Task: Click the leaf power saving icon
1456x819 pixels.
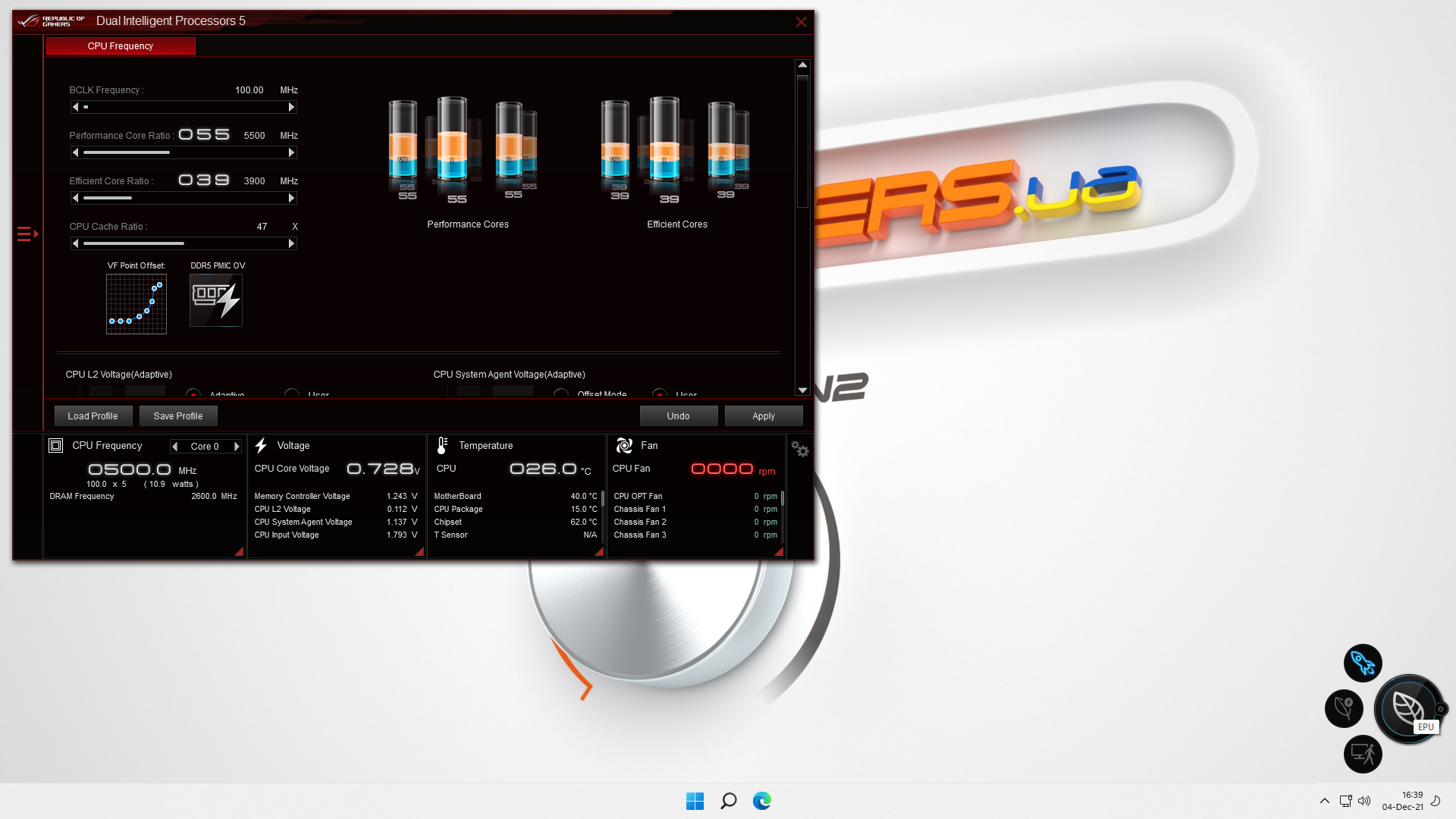Action: [1344, 708]
